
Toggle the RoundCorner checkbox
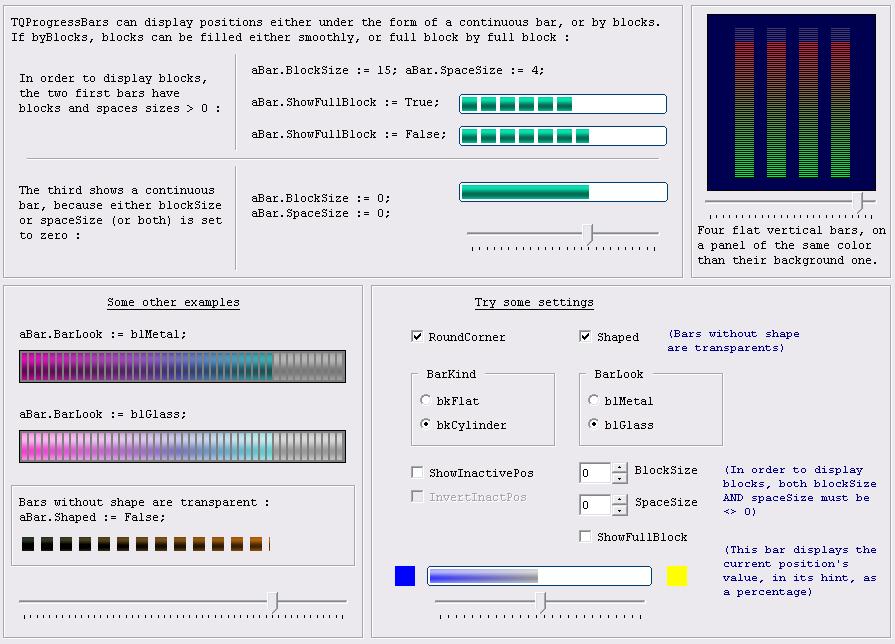[417, 337]
